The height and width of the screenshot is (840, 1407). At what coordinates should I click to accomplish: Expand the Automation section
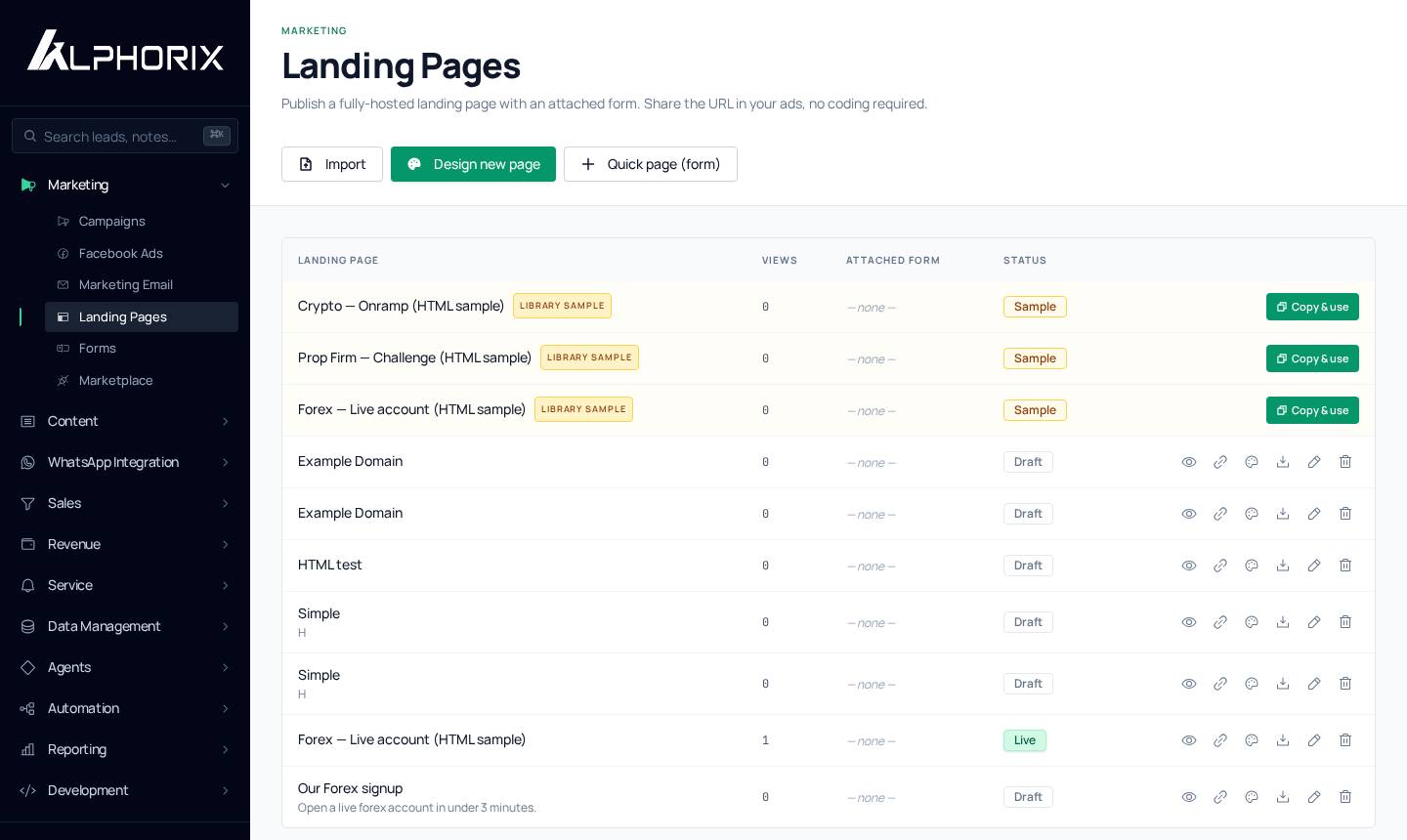pyautogui.click(x=125, y=708)
